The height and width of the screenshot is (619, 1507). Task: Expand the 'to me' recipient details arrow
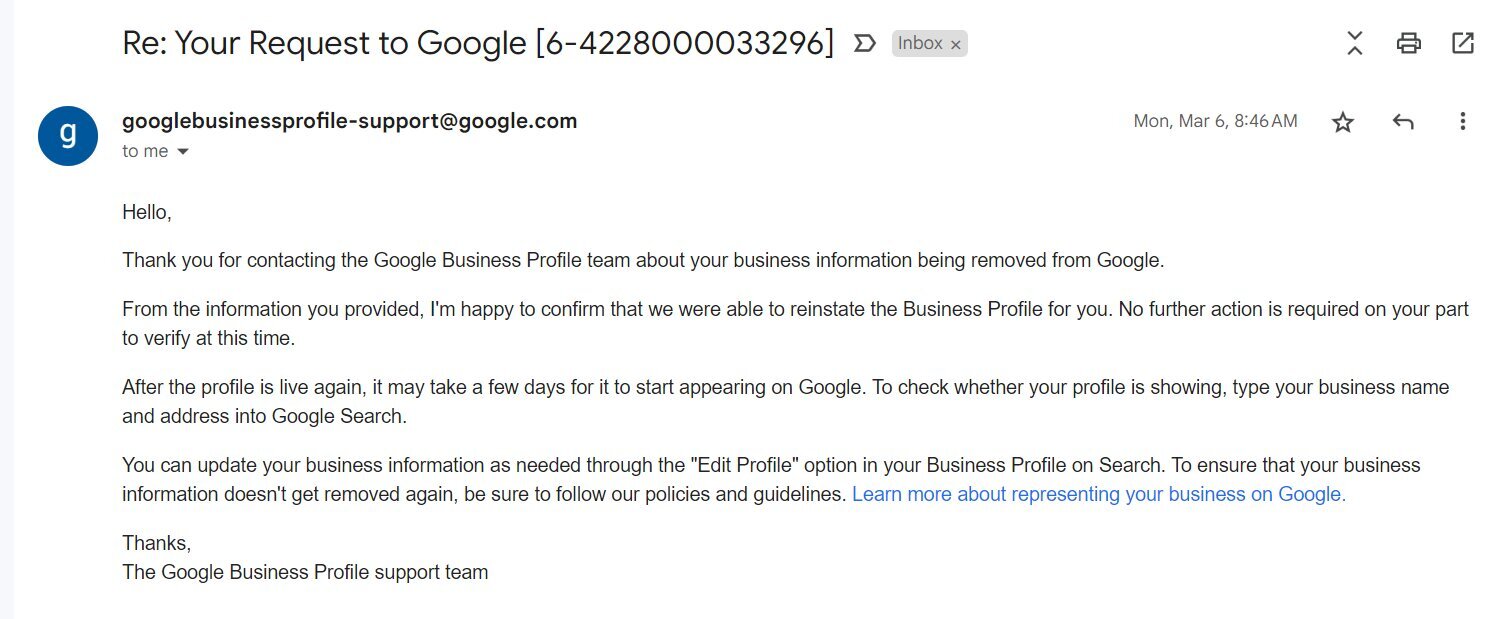click(x=182, y=152)
